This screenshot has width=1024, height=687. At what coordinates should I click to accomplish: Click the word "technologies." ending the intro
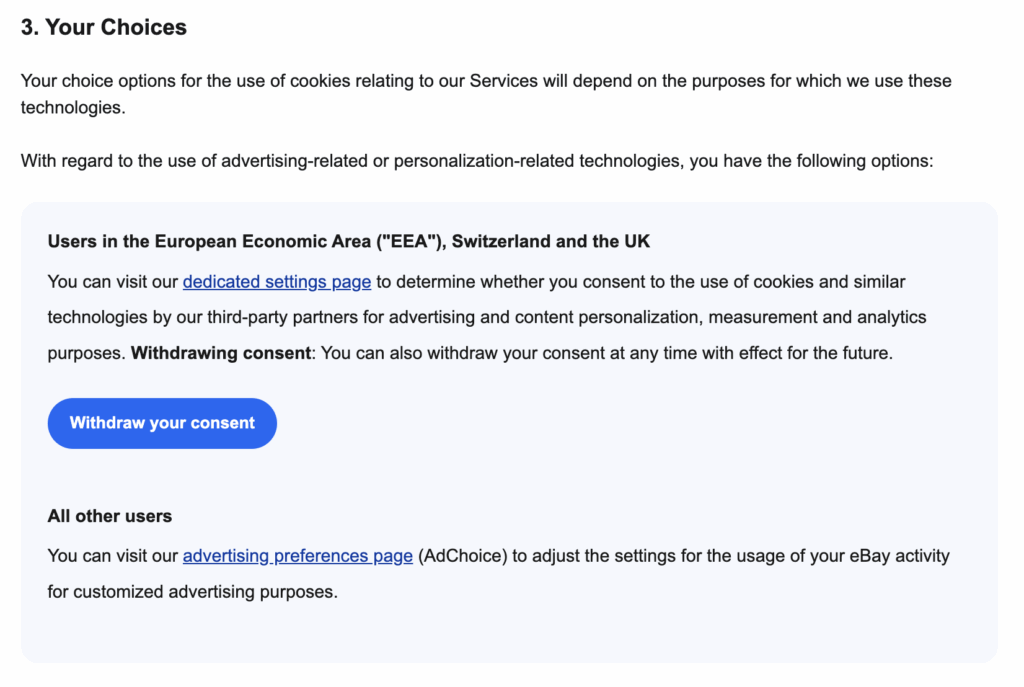[72, 107]
